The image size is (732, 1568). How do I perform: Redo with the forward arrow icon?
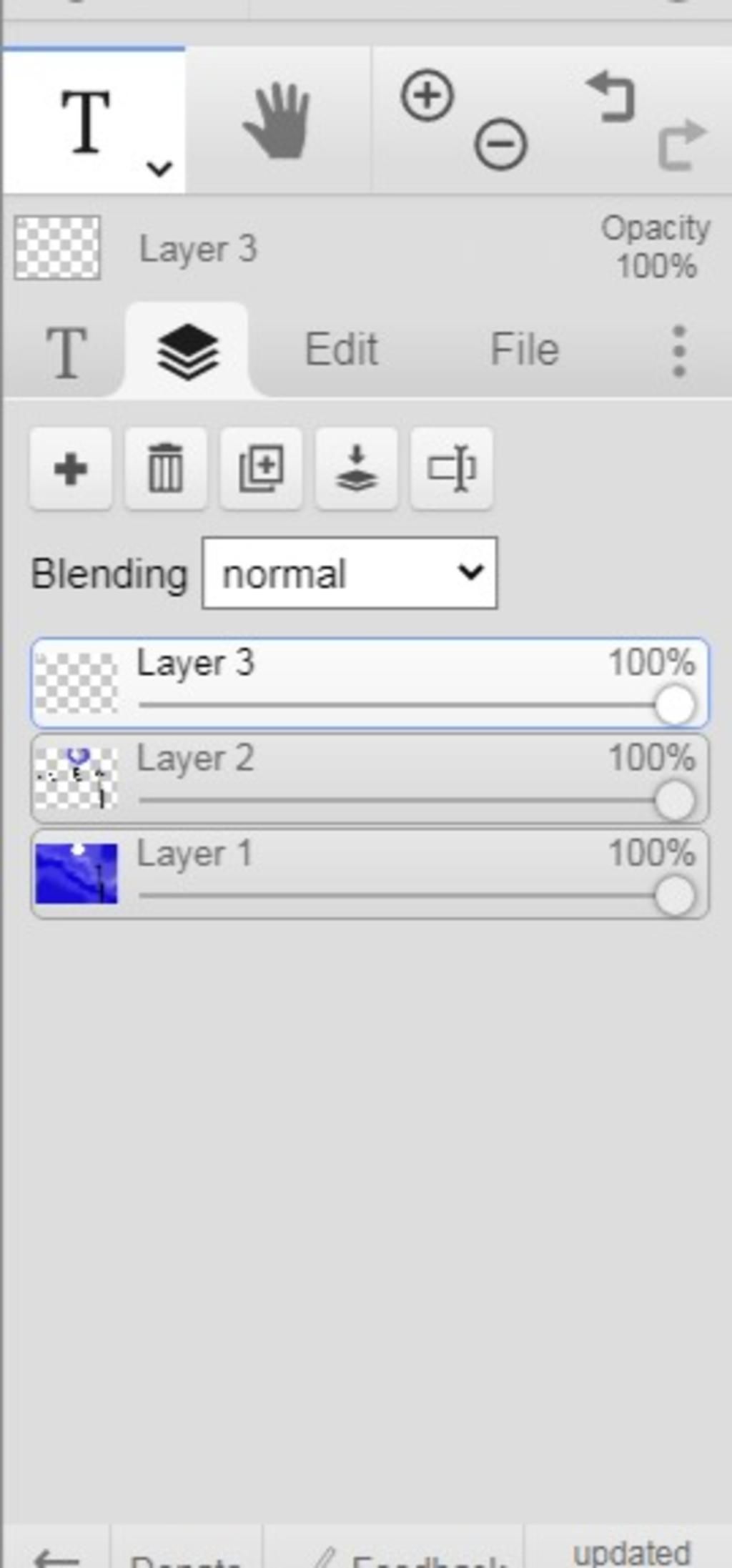[682, 145]
